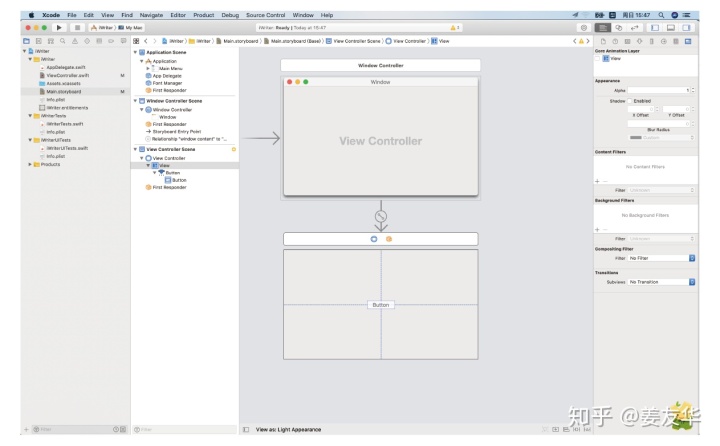Open the Report navigator speech-bubble icon
The width and height of the screenshot is (720, 446).
(123, 41)
